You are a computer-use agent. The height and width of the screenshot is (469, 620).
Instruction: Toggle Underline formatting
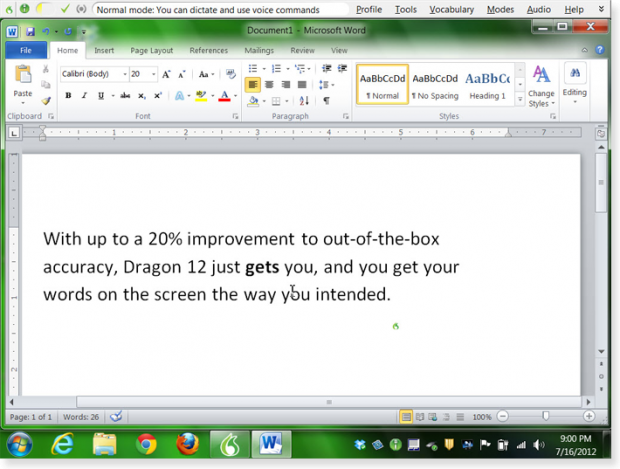101,95
